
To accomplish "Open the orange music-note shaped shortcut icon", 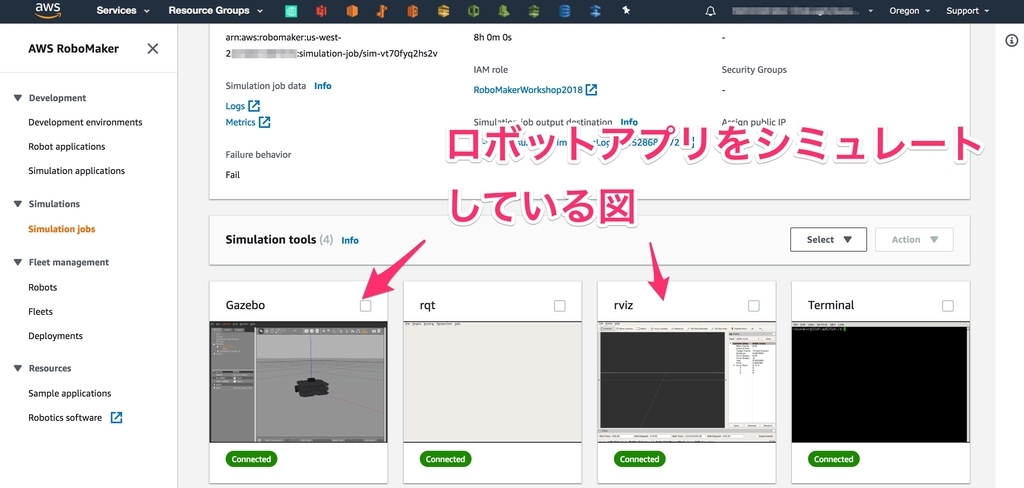I will 383,10.
